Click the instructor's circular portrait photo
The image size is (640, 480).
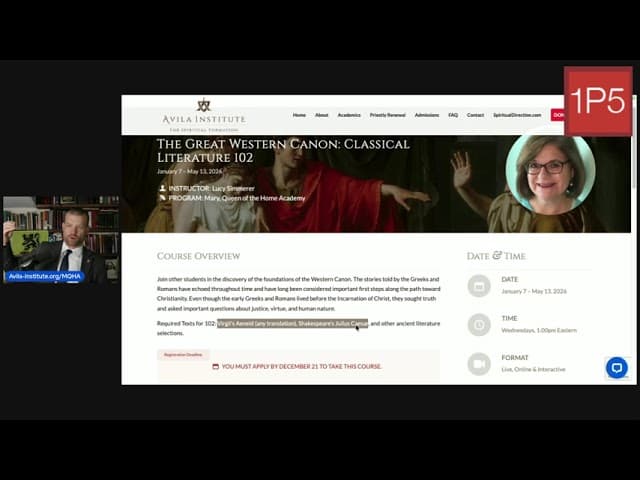tap(549, 173)
